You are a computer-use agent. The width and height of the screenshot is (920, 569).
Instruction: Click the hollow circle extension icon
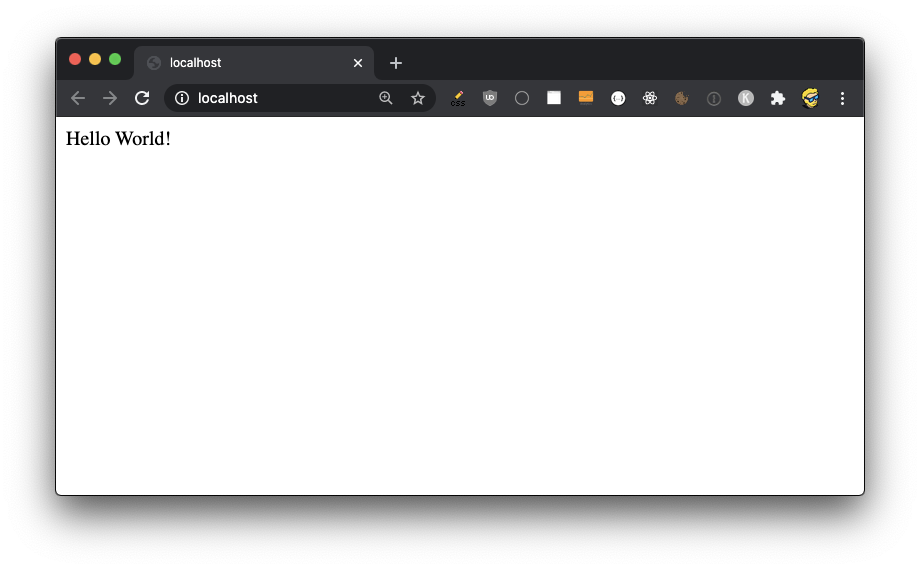[x=522, y=98]
